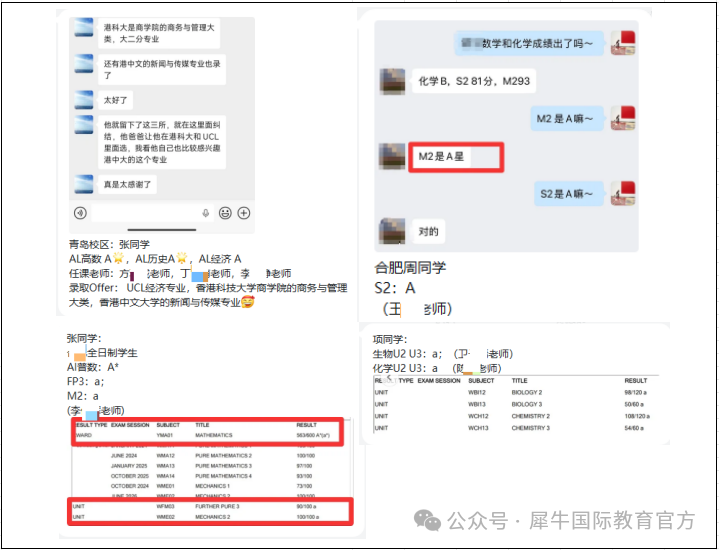Select the '还有港中文的新闻与传媒专业也录了' bubble
The width and height of the screenshot is (719, 550).
tap(162, 69)
